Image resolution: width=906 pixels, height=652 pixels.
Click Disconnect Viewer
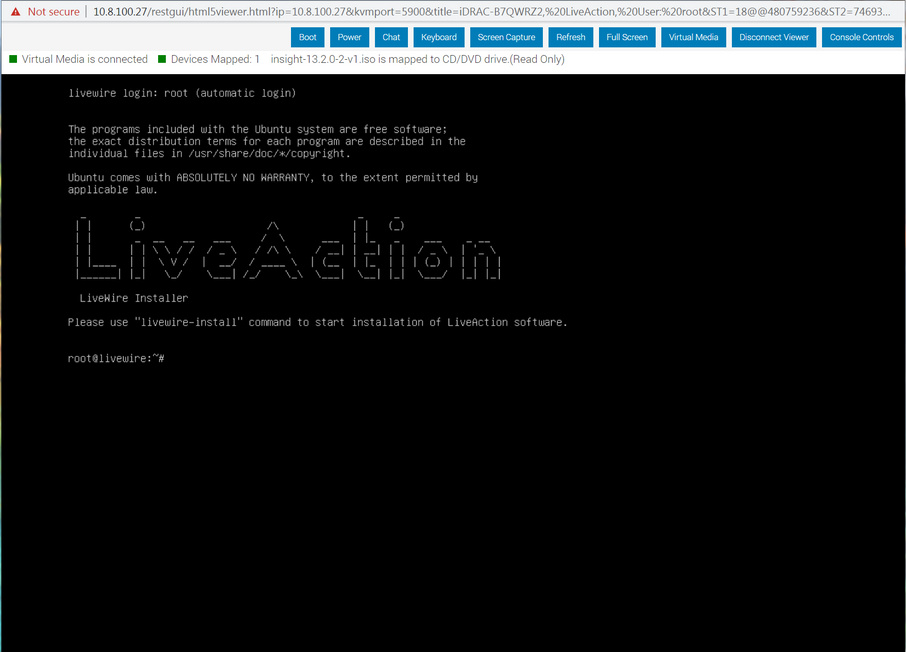pyautogui.click(x=774, y=37)
